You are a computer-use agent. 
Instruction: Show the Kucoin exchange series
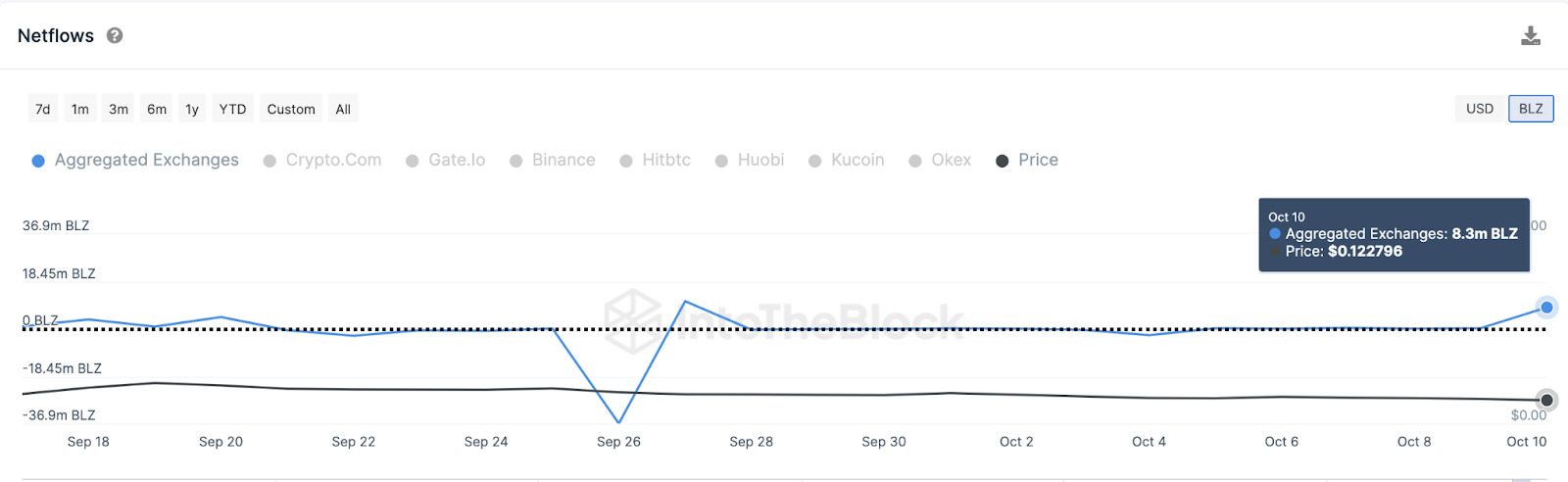(x=847, y=161)
